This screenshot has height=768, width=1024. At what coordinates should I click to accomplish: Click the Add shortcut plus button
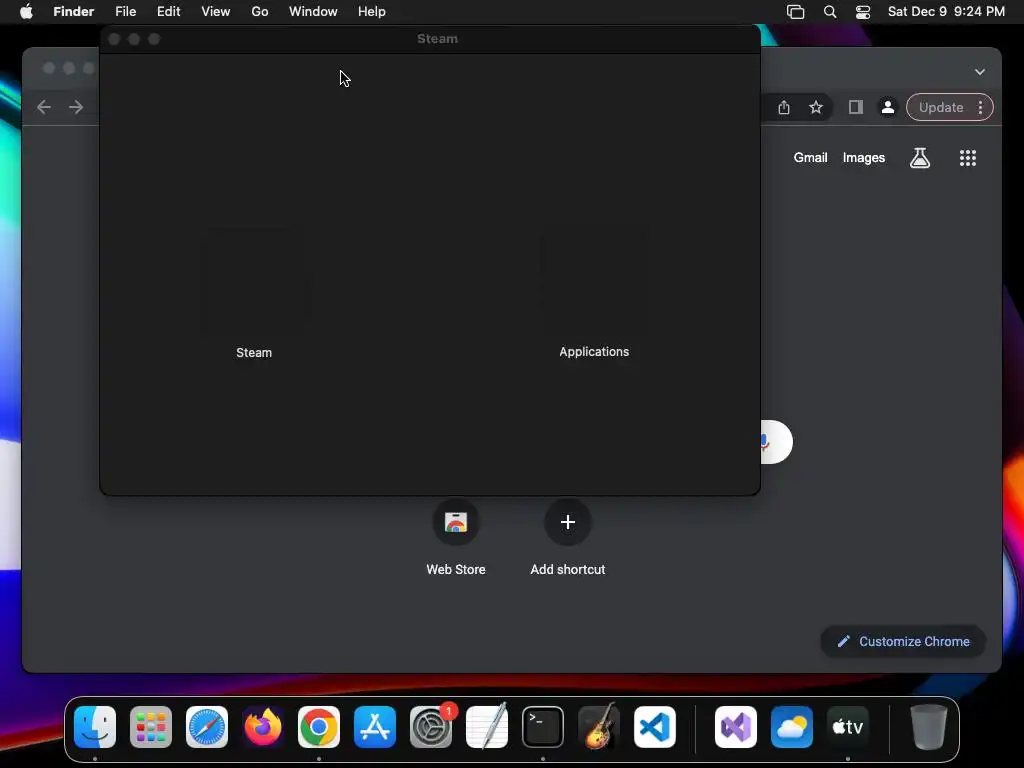(x=568, y=522)
